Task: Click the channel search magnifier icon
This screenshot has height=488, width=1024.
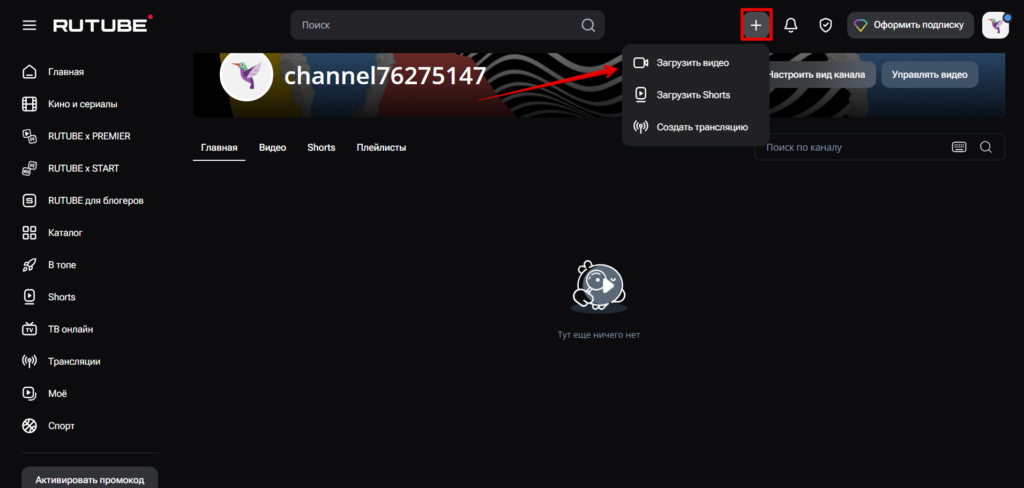Action: [986, 147]
